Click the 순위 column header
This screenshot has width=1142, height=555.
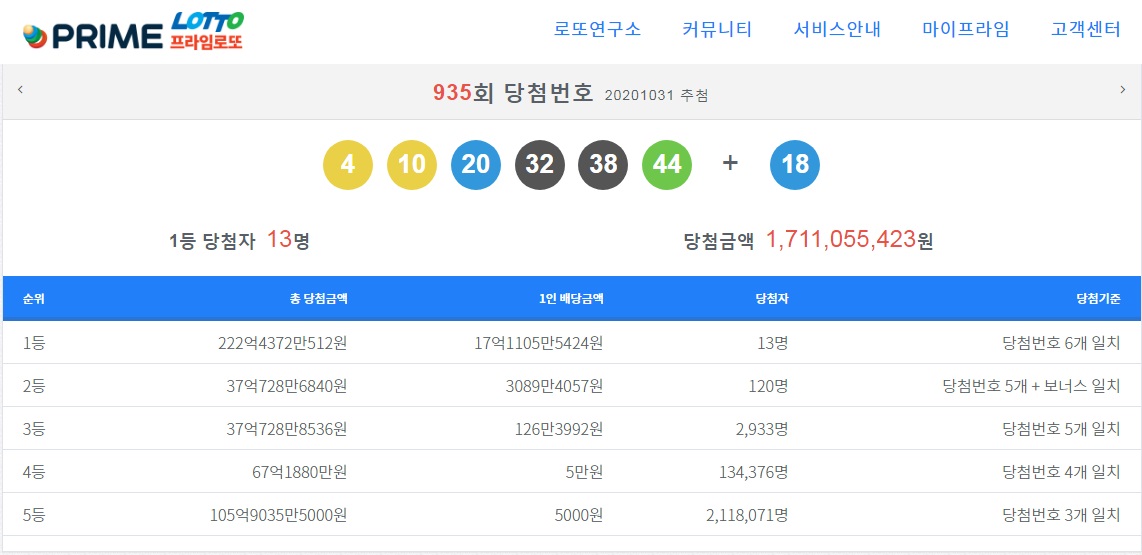click(x=34, y=299)
